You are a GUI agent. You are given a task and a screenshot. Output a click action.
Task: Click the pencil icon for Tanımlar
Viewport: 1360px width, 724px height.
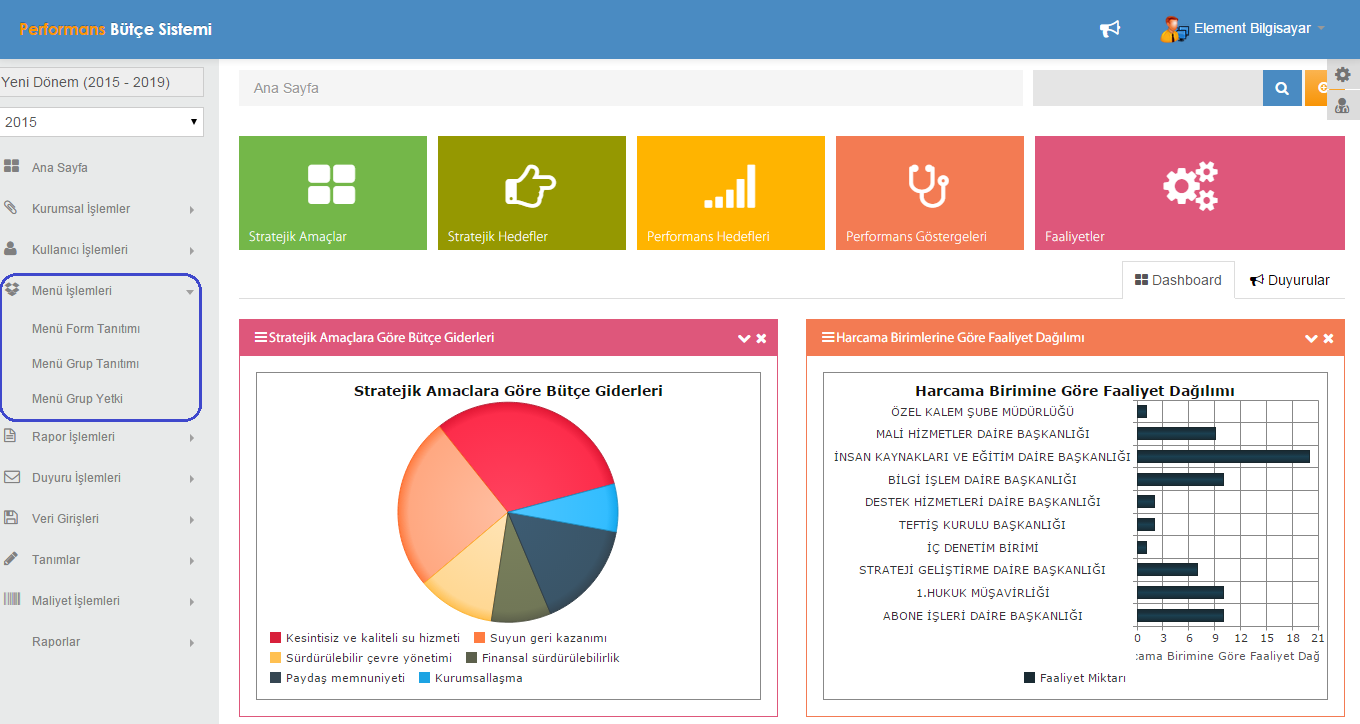(12, 559)
